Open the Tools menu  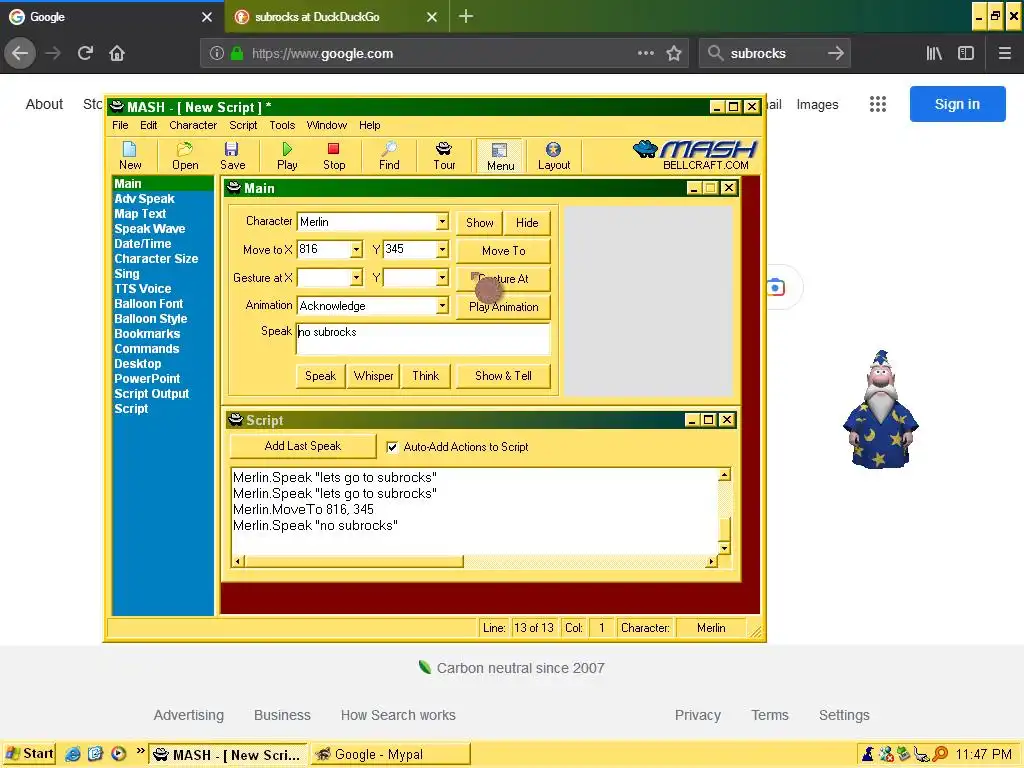click(282, 125)
